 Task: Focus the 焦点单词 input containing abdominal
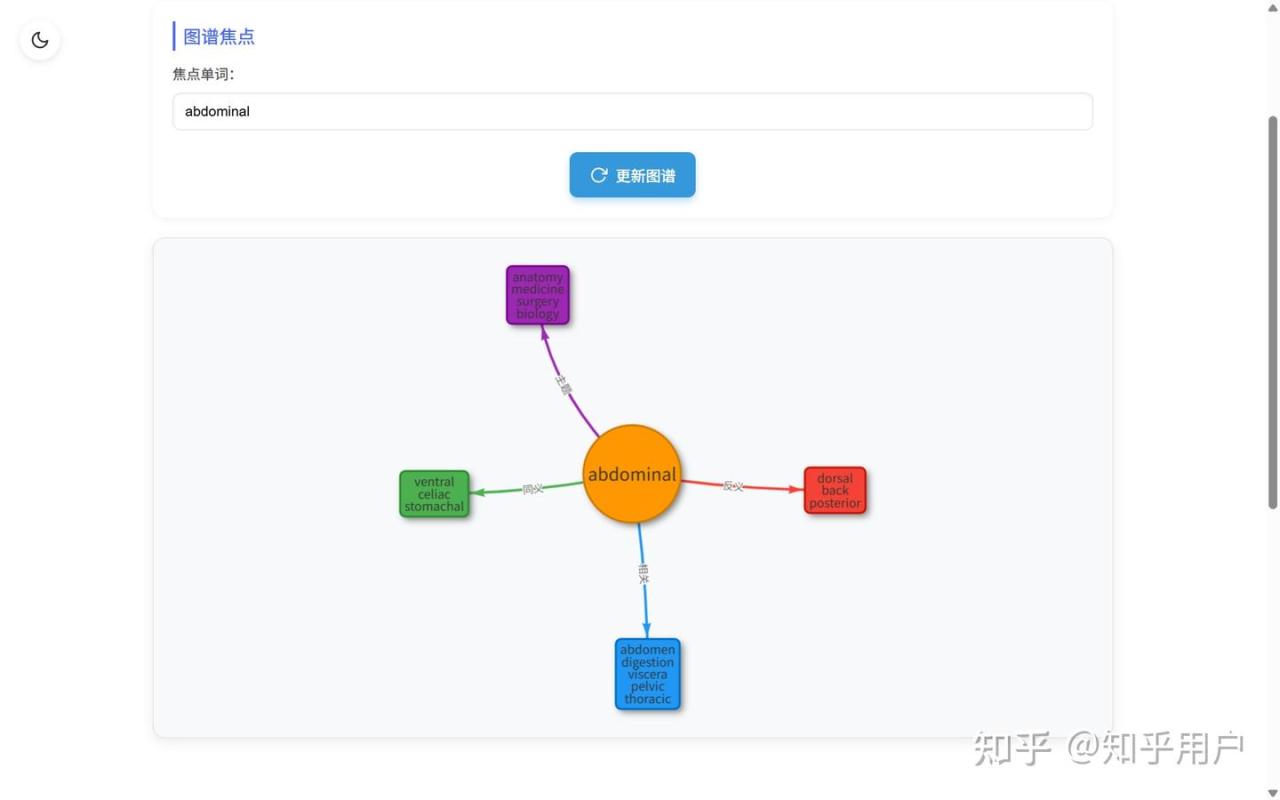[x=632, y=112]
